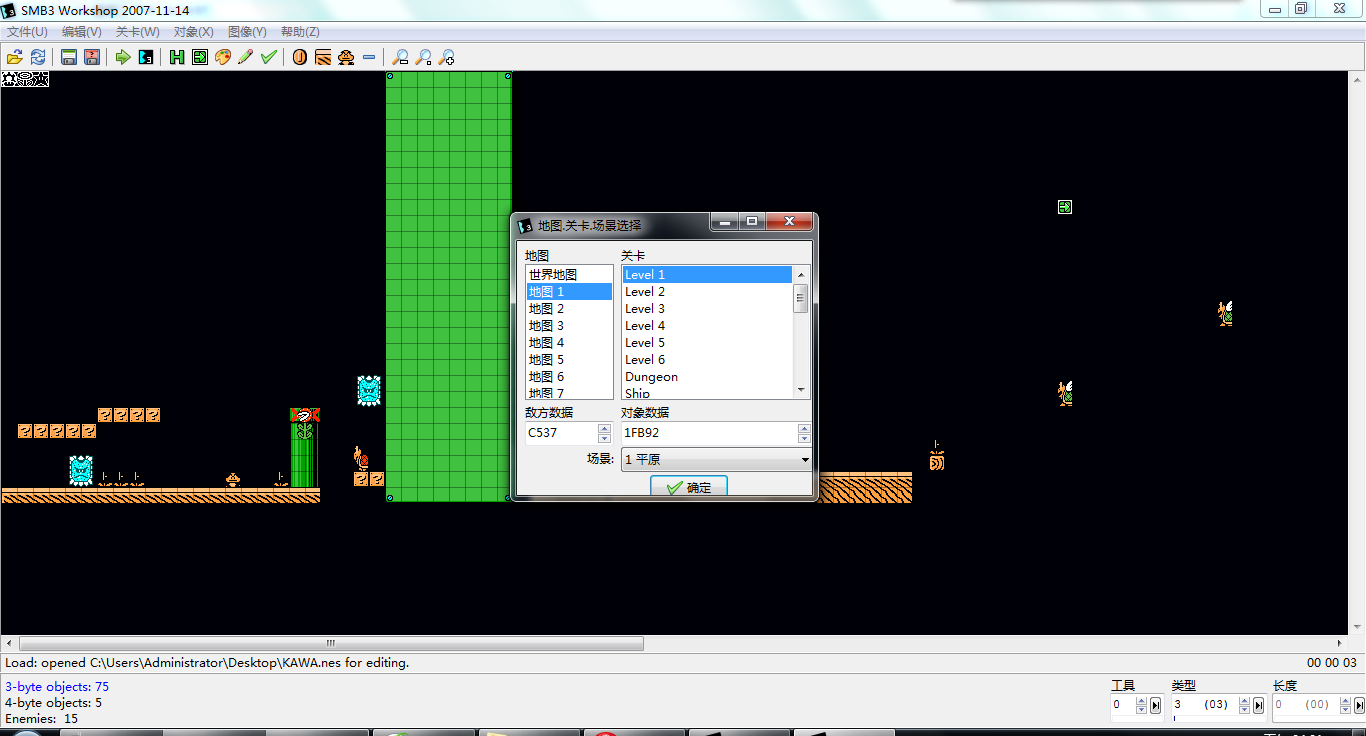
Task: Select Level 6 in the 关卡 list
Action: click(x=707, y=360)
